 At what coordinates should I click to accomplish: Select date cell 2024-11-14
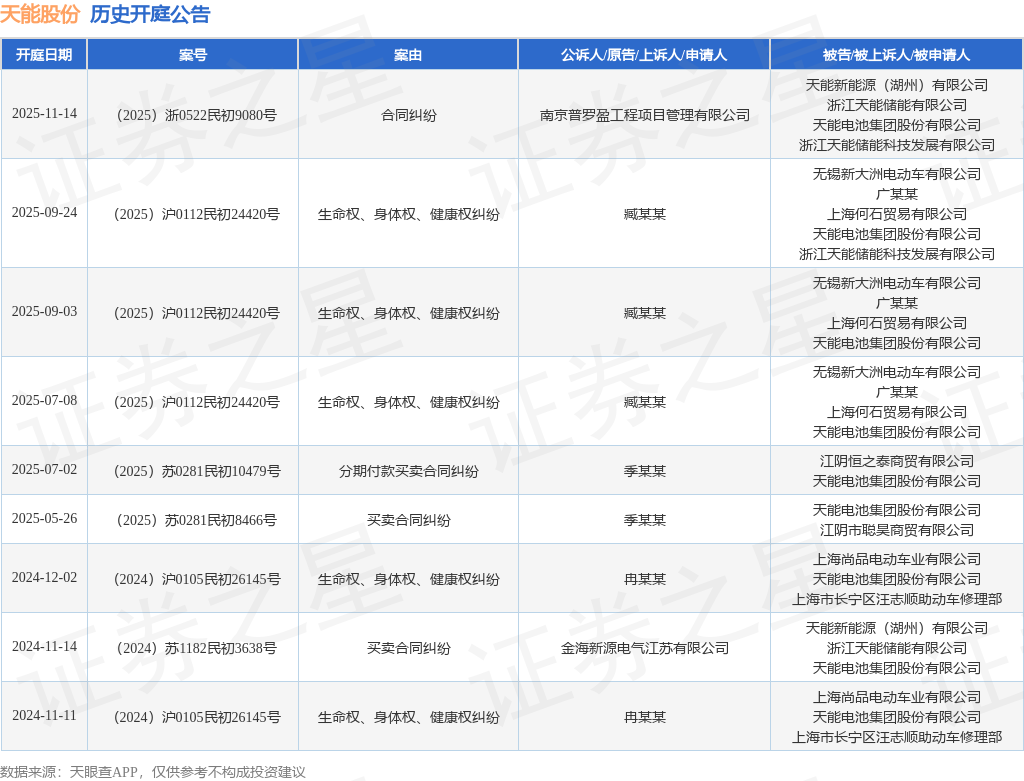point(44,646)
